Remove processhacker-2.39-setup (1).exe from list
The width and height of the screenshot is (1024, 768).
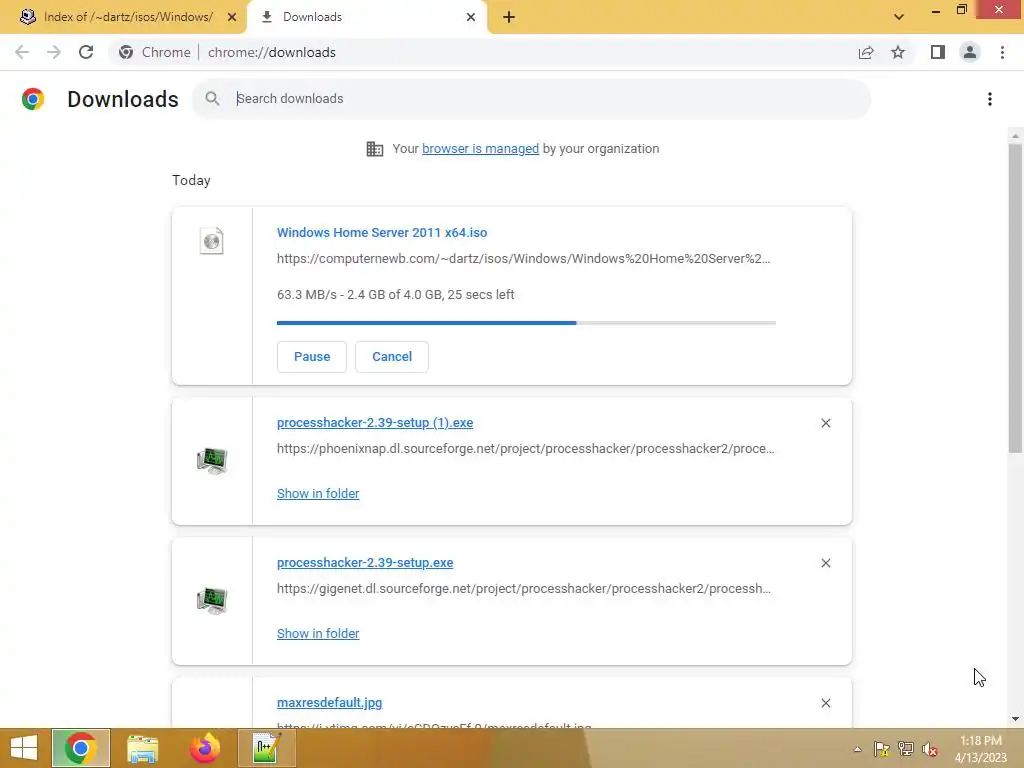(825, 423)
